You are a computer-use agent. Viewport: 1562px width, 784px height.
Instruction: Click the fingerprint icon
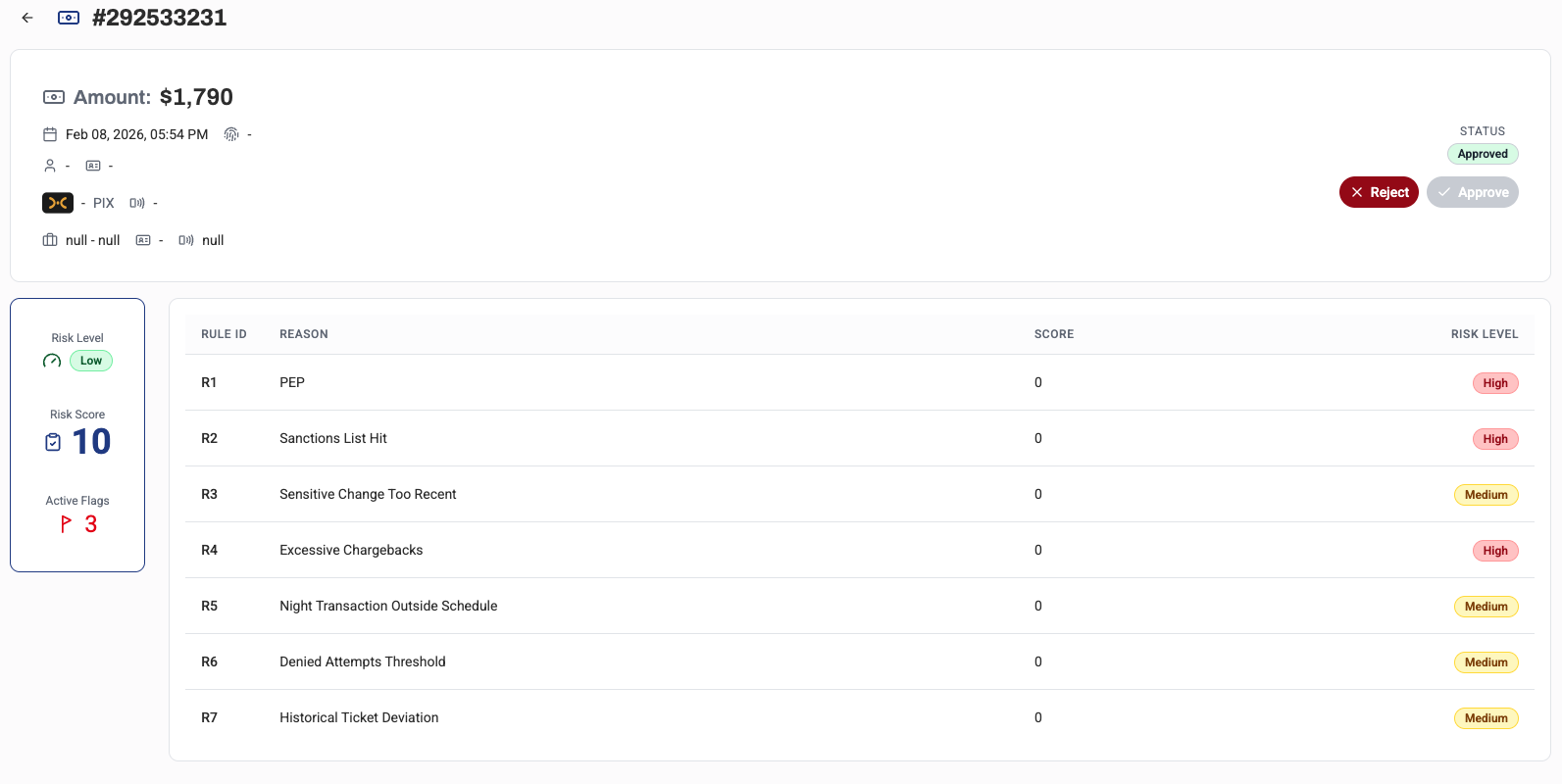(231, 134)
